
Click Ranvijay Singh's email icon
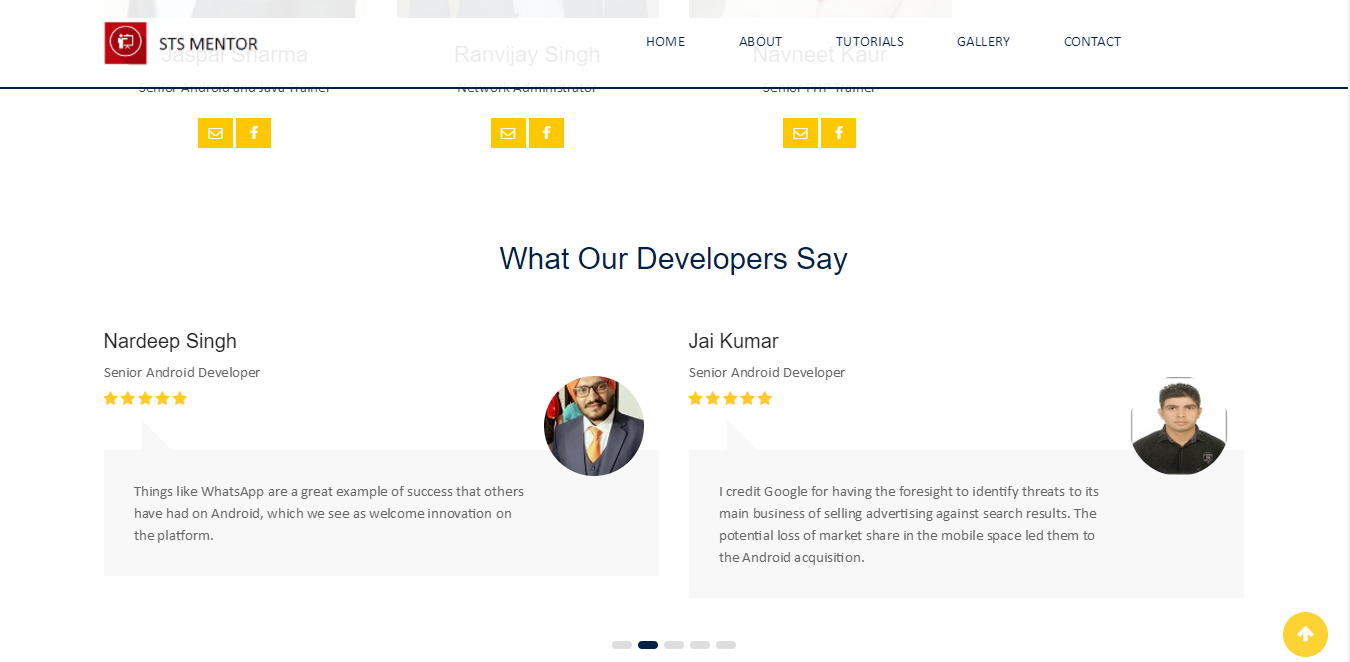508,133
